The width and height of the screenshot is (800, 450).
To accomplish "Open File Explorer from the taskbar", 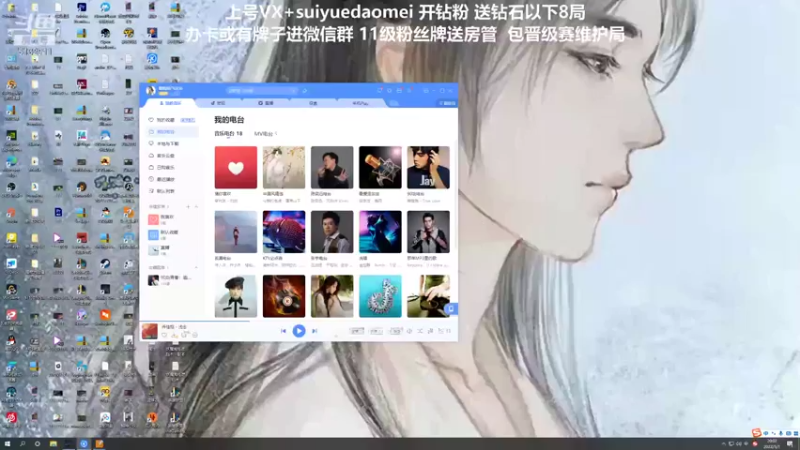I will pyautogui.click(x=53, y=444).
